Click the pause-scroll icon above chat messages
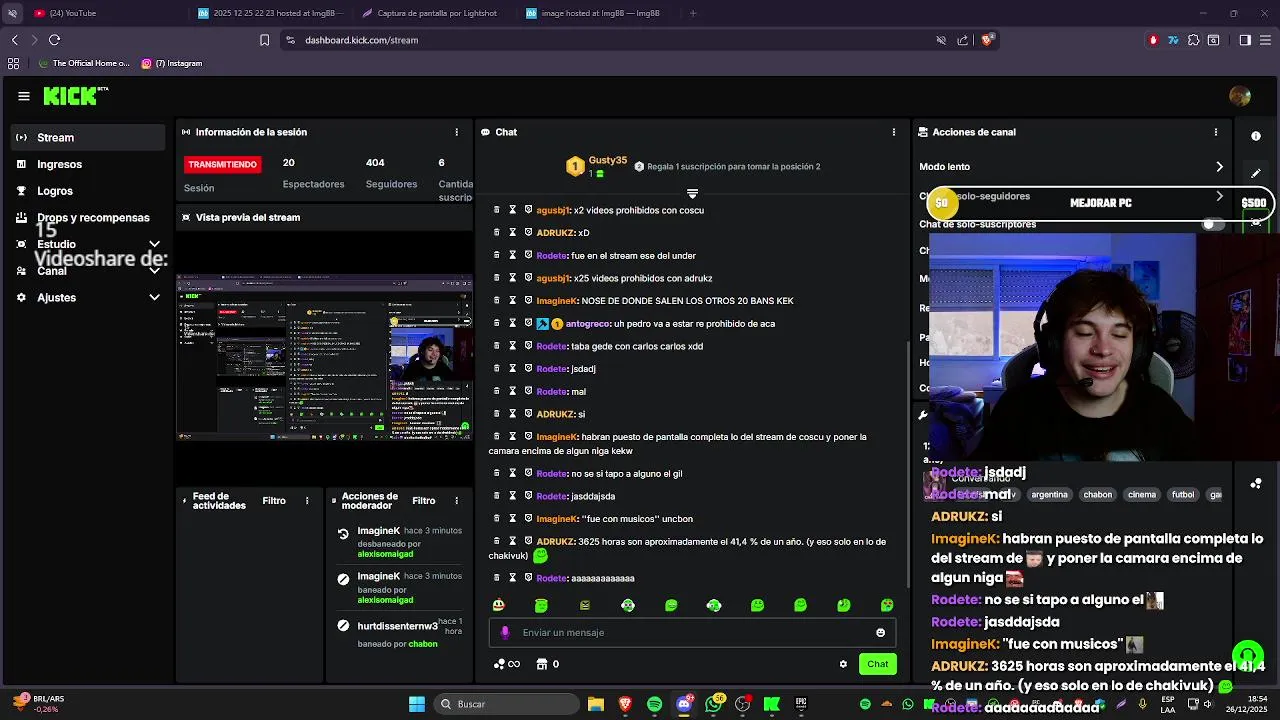 tap(692, 193)
